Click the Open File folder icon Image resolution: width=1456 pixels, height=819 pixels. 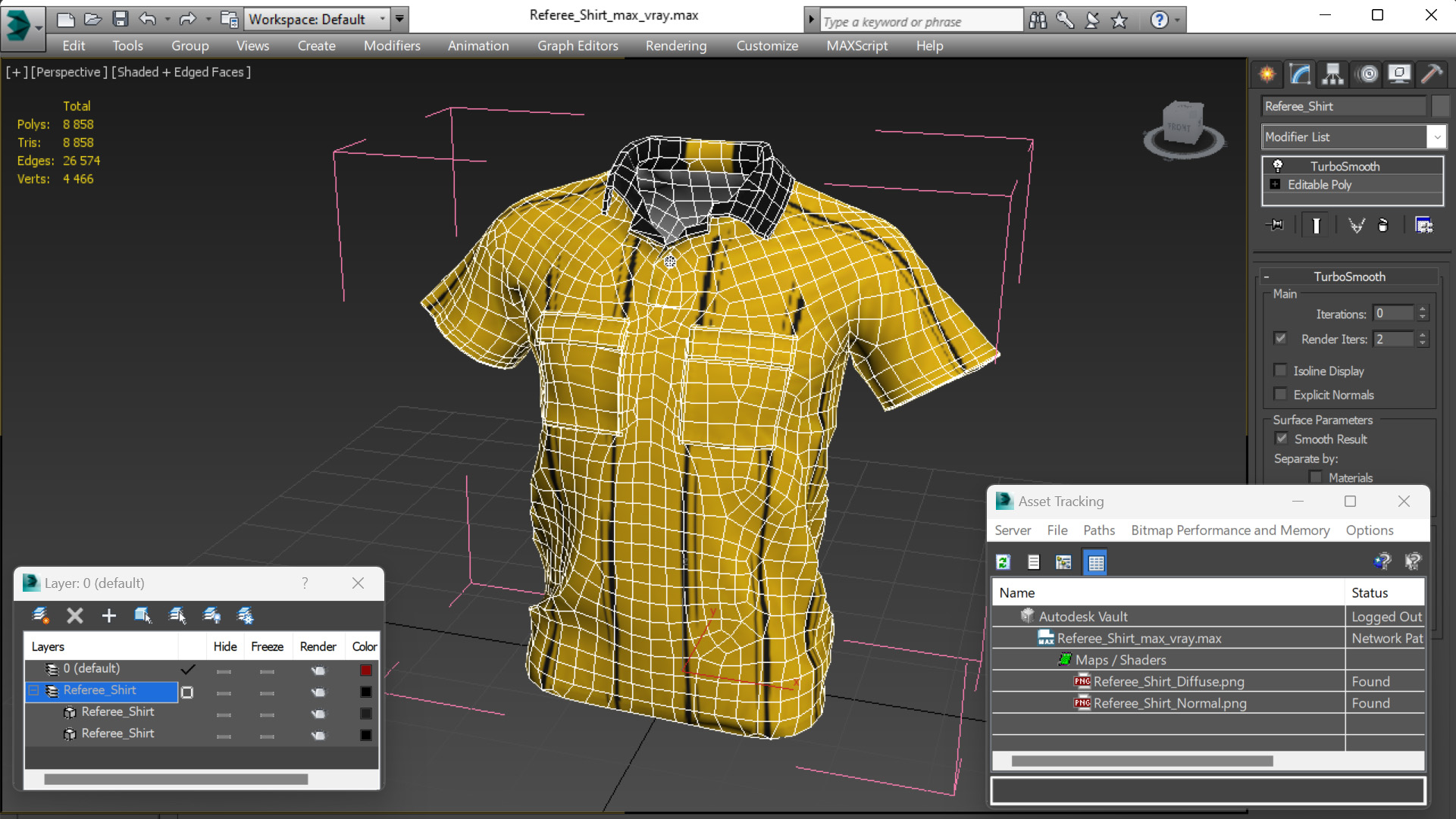92,19
